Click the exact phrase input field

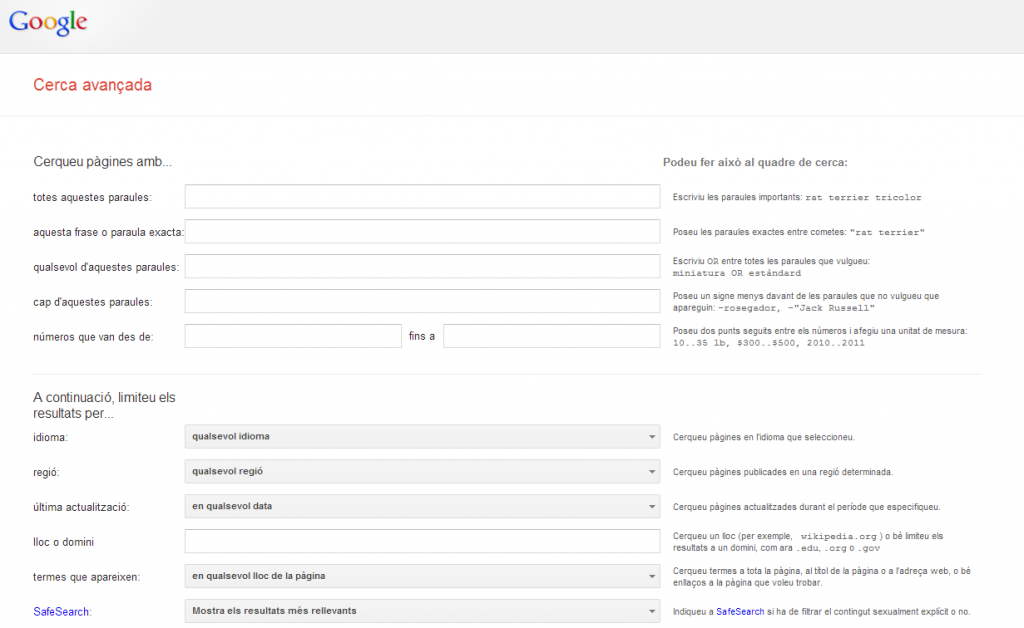421,232
